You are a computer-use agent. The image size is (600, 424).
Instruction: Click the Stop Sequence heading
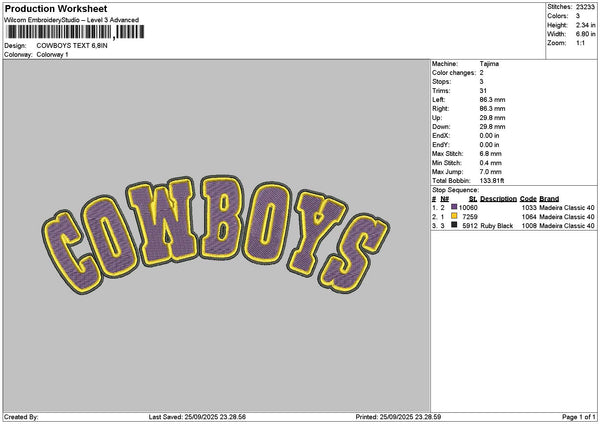click(455, 190)
